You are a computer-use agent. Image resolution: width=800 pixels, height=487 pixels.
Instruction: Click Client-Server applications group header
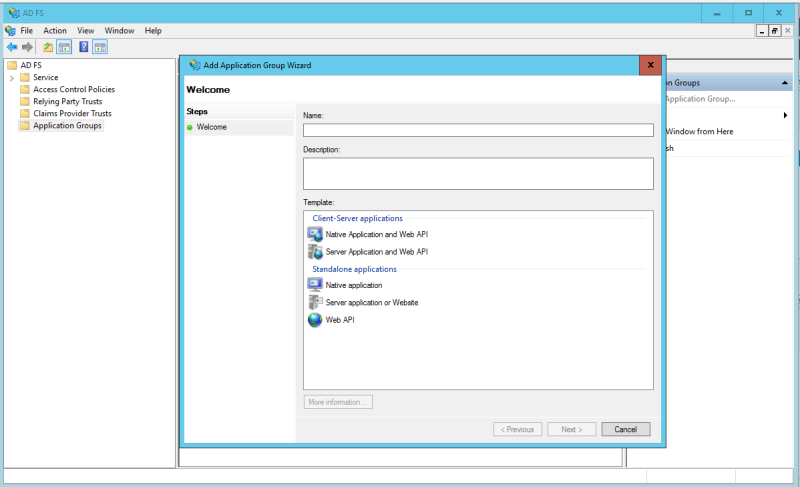[357, 218]
